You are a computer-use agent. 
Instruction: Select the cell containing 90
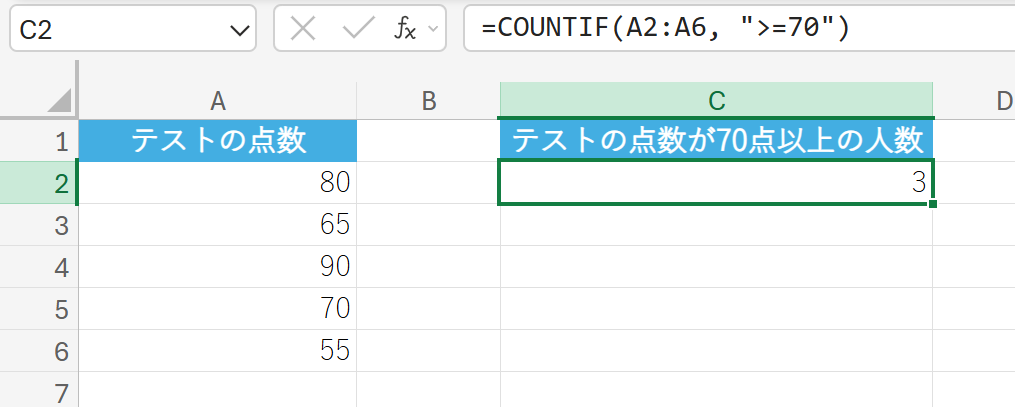(217, 267)
